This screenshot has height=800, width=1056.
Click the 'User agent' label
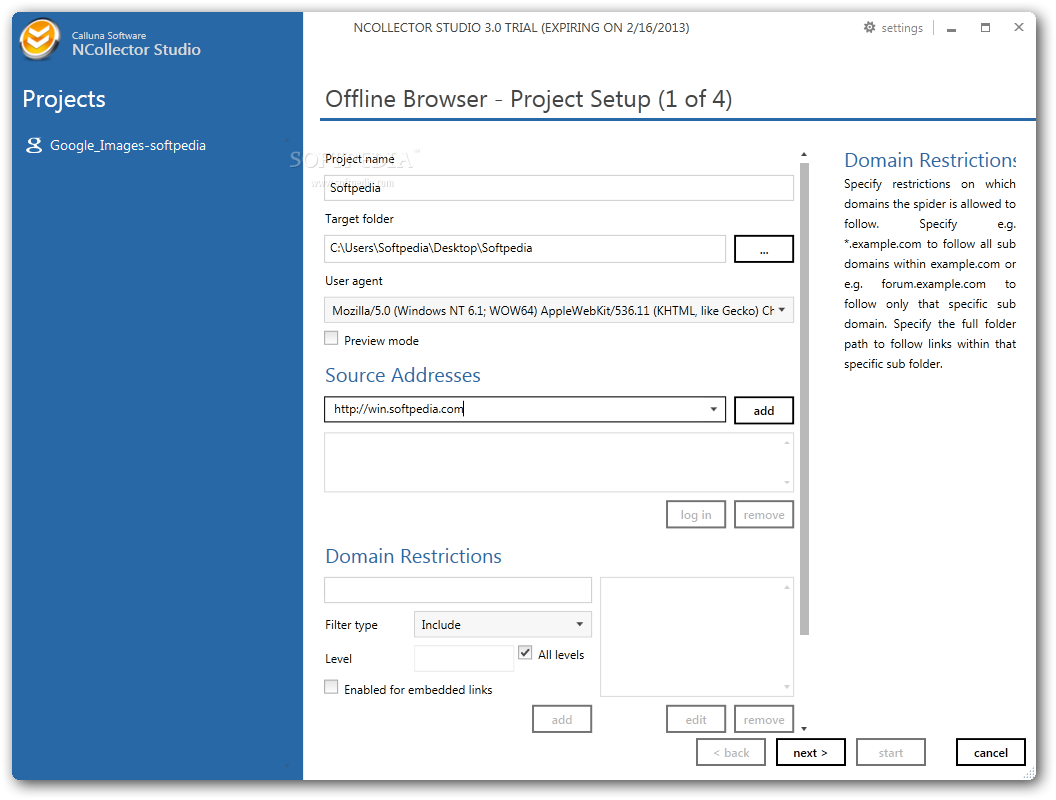[354, 281]
